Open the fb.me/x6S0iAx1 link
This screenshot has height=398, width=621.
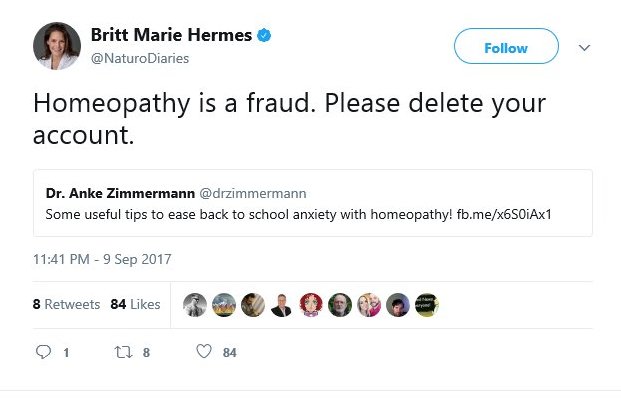[x=504, y=214]
